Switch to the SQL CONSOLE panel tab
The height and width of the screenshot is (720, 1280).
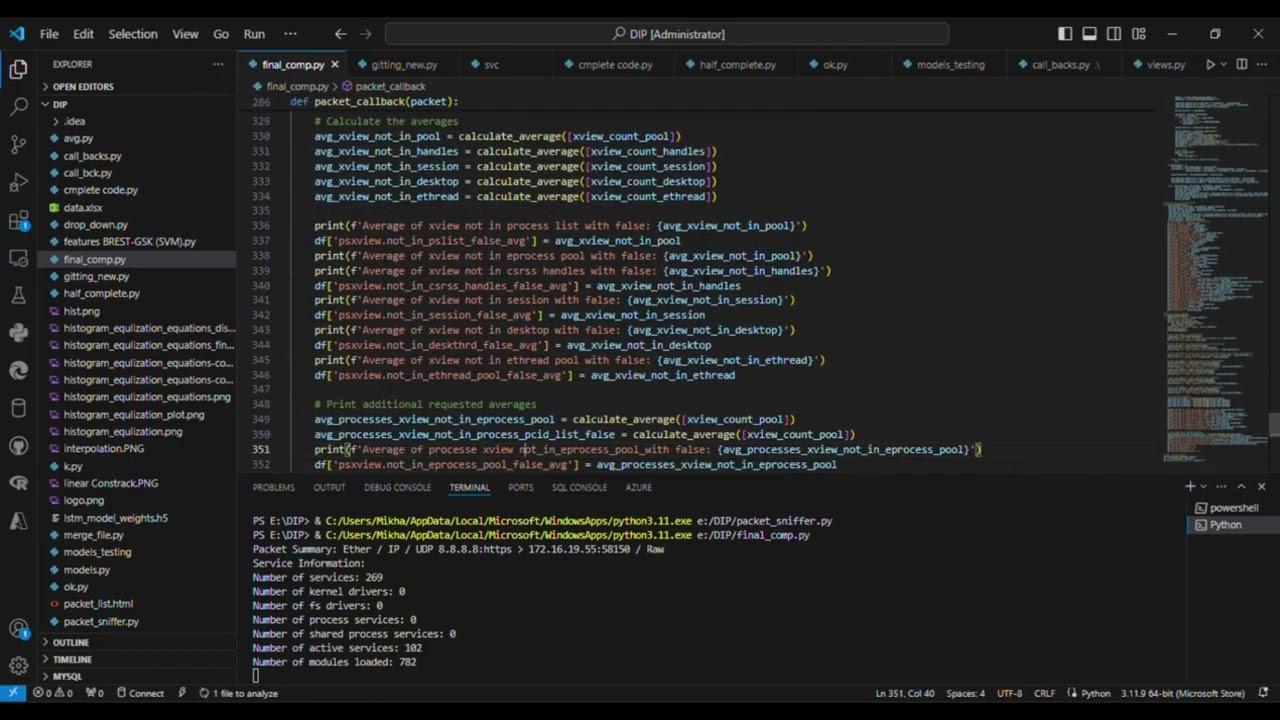[579, 487]
